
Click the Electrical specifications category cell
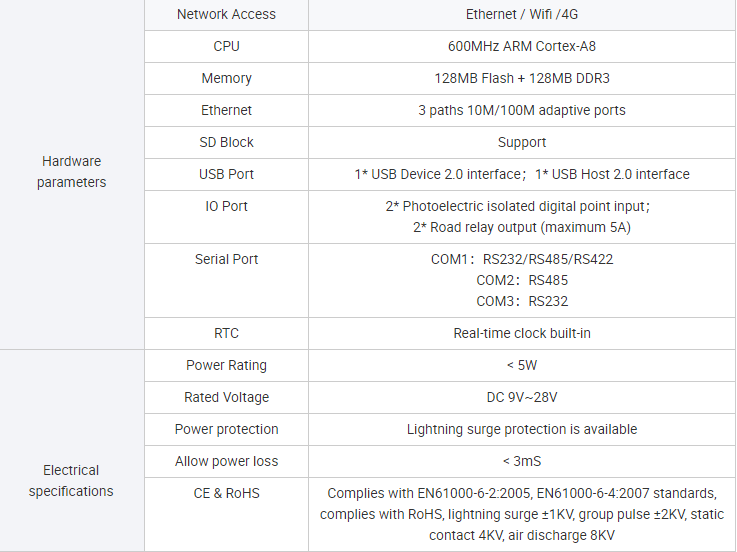(x=71, y=480)
